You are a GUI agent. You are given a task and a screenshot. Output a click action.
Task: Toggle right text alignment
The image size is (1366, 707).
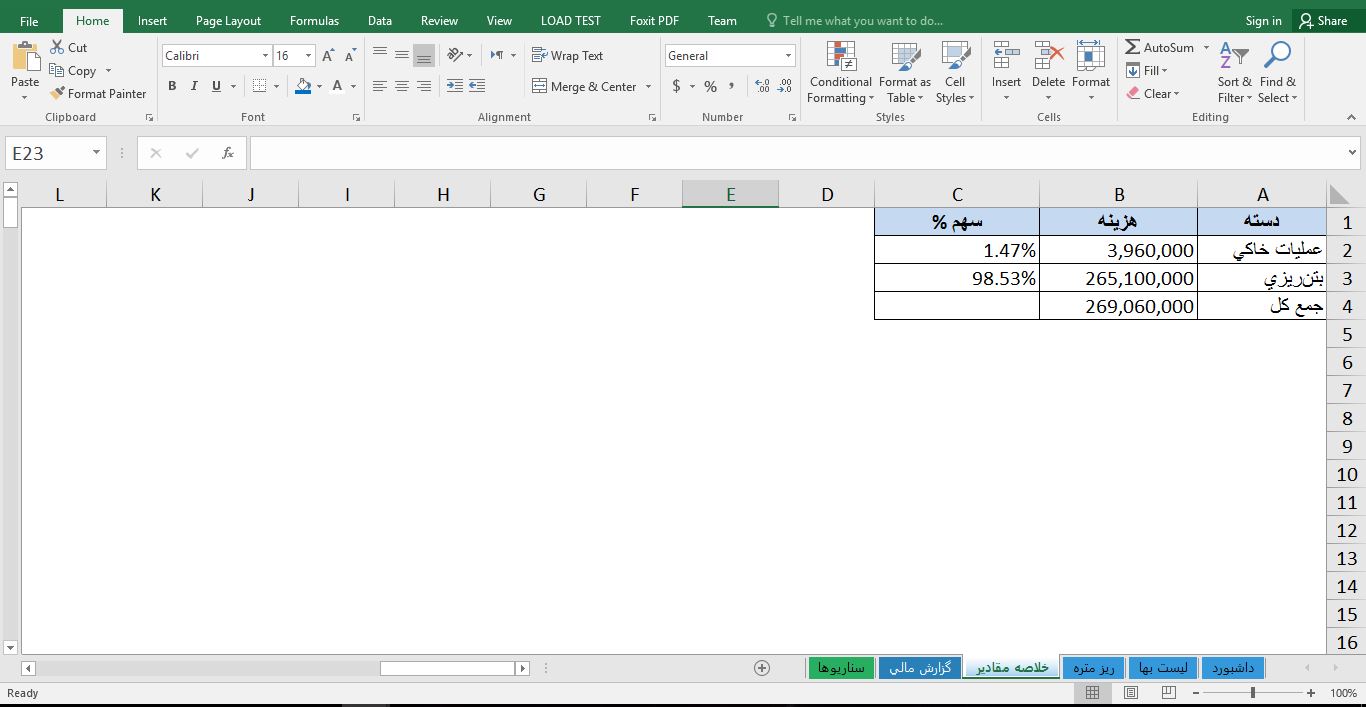424,86
